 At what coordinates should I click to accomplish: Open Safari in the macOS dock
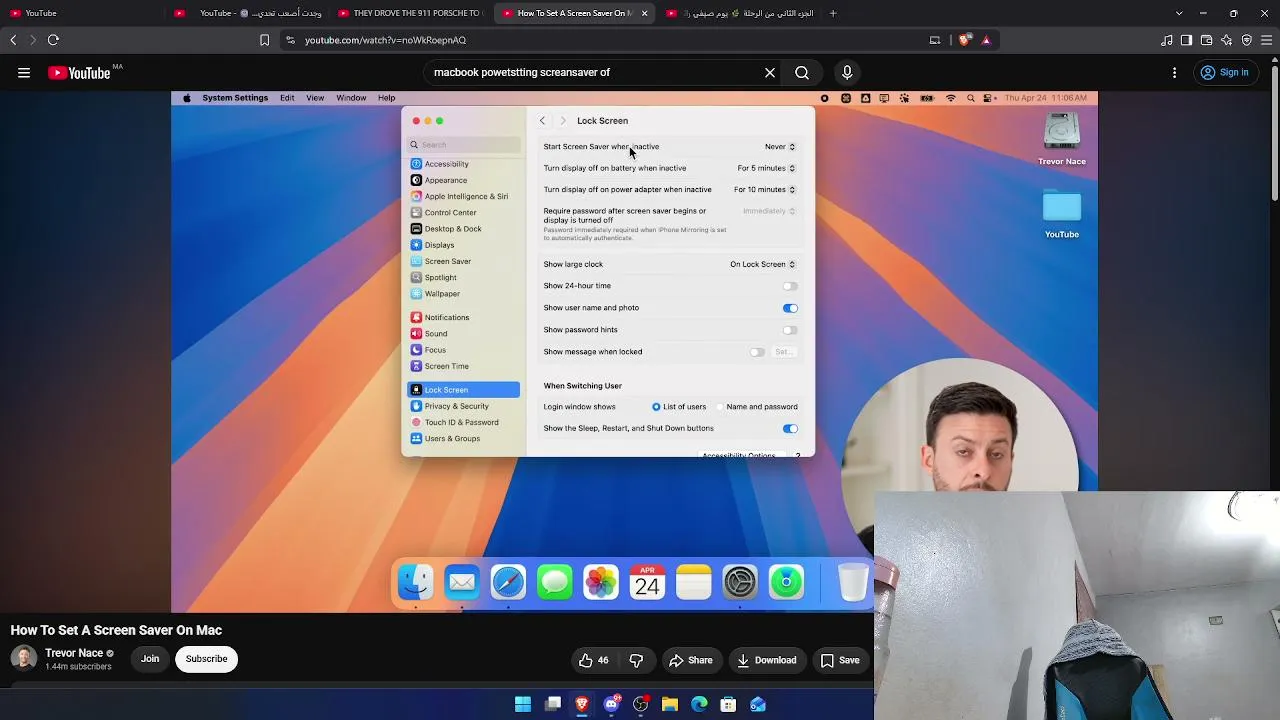508,582
